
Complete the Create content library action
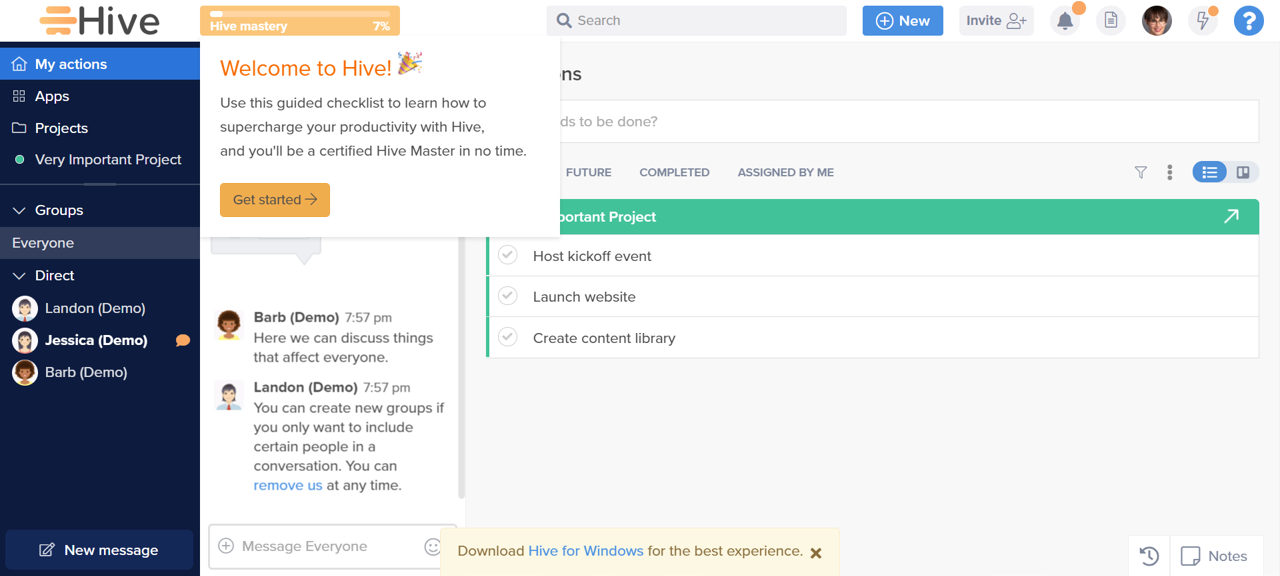[508, 337]
